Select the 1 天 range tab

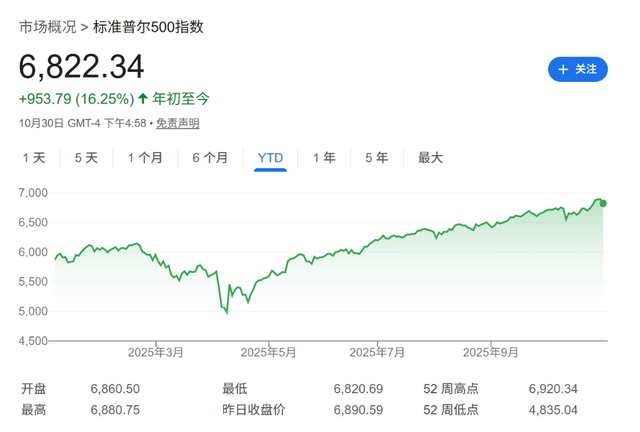point(34,158)
